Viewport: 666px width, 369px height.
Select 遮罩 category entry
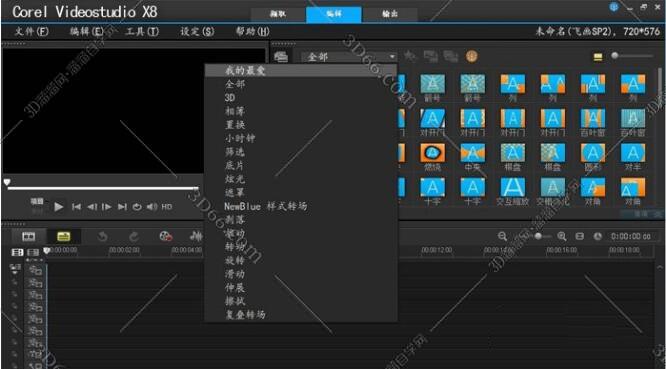tap(235, 193)
